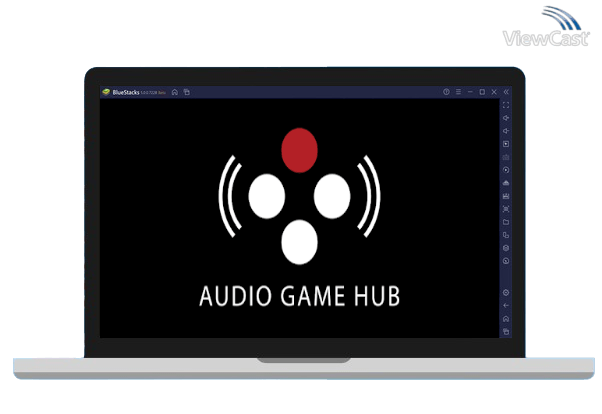This screenshot has height=414, width=602.
Task: Minimize the BlueStacks window
Action: (x=470, y=92)
